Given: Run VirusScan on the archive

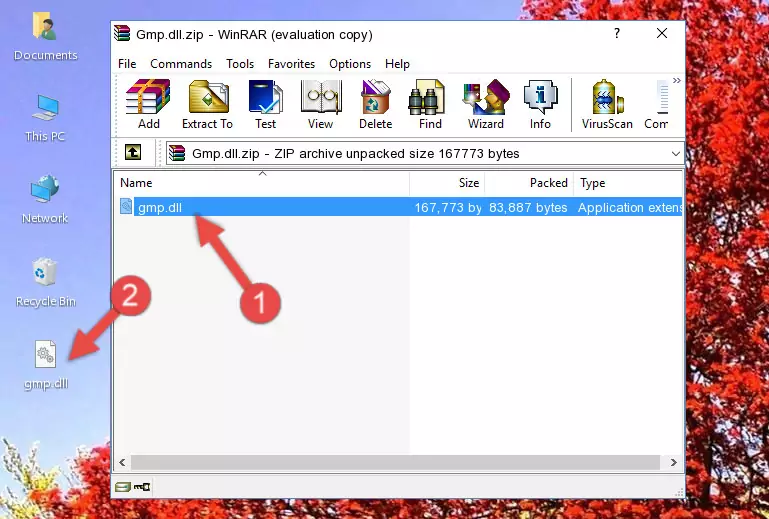Looking at the screenshot, I should (607, 105).
